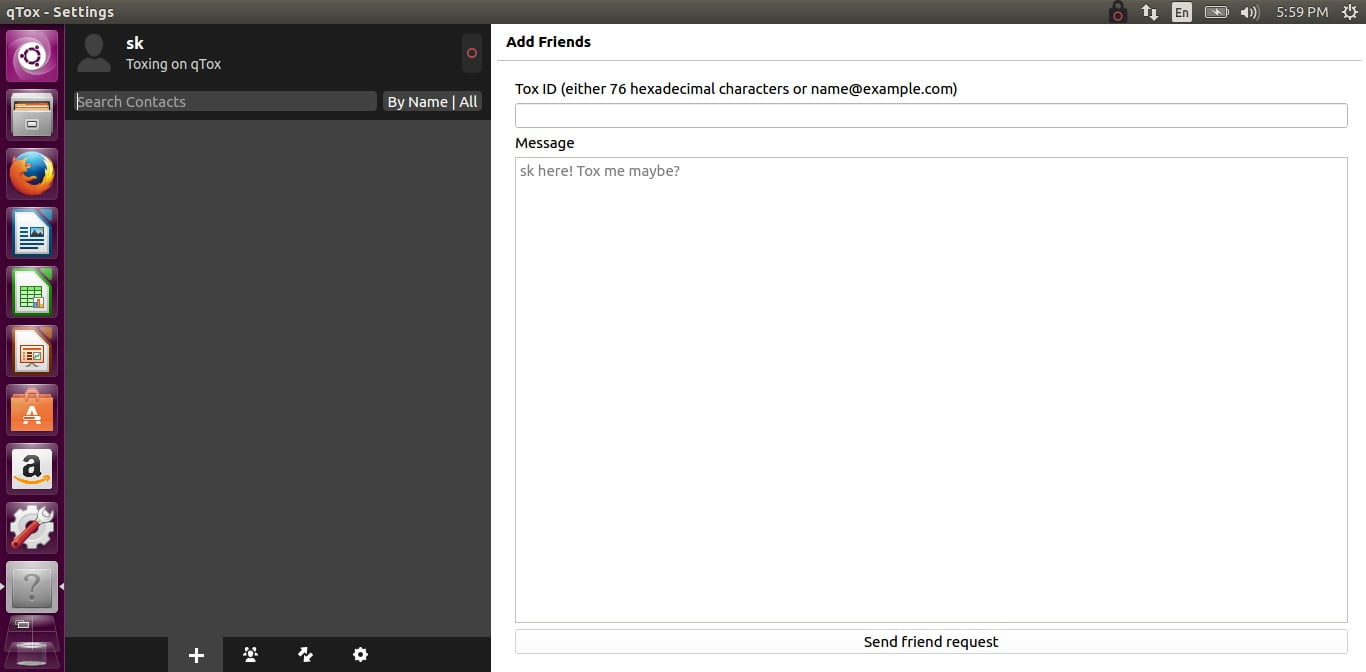Screen dimensions: 1366x672
Task: Open the sound volume indicator menu
Action: tap(1249, 12)
